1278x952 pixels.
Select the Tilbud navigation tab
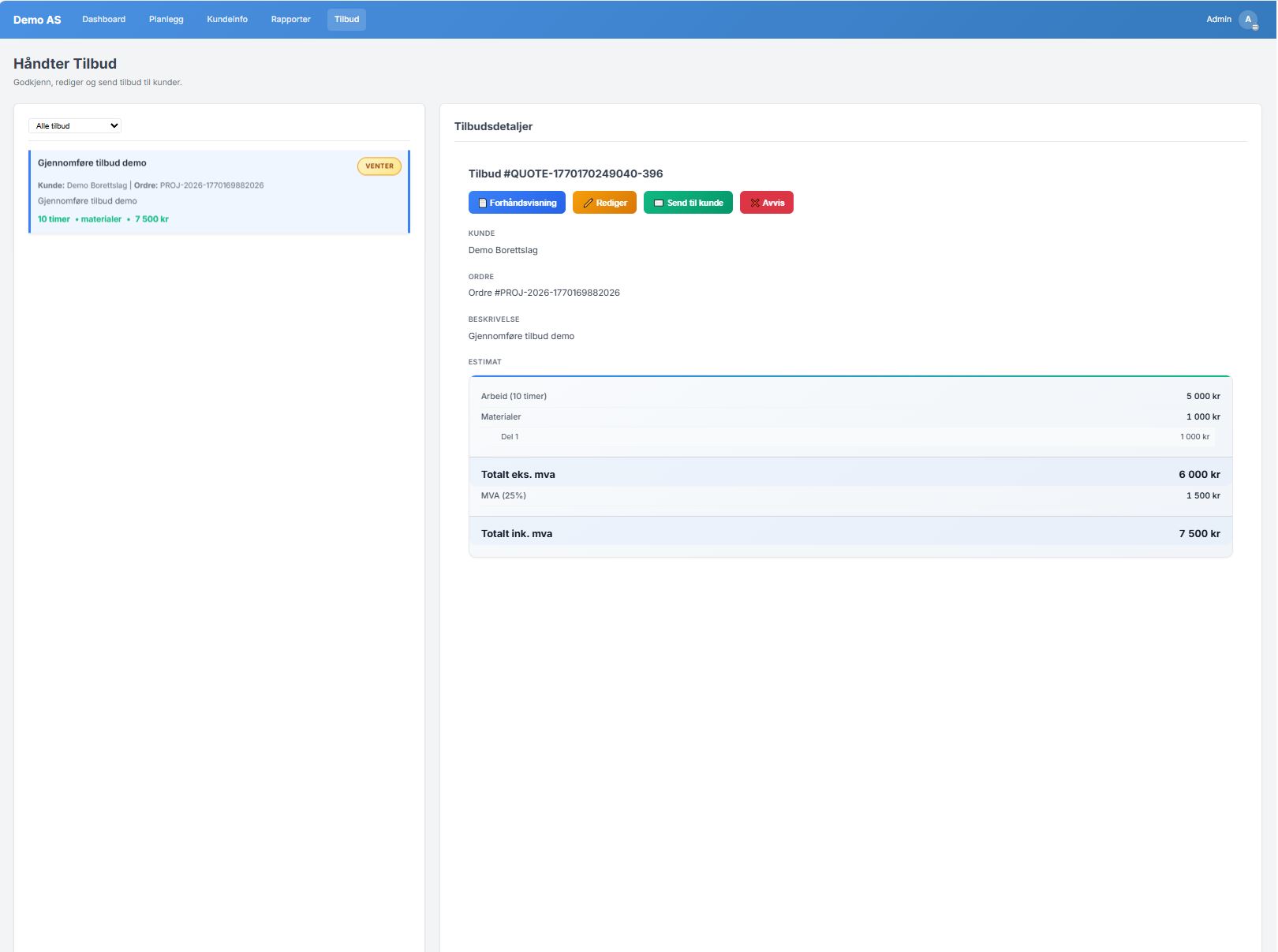(x=346, y=20)
